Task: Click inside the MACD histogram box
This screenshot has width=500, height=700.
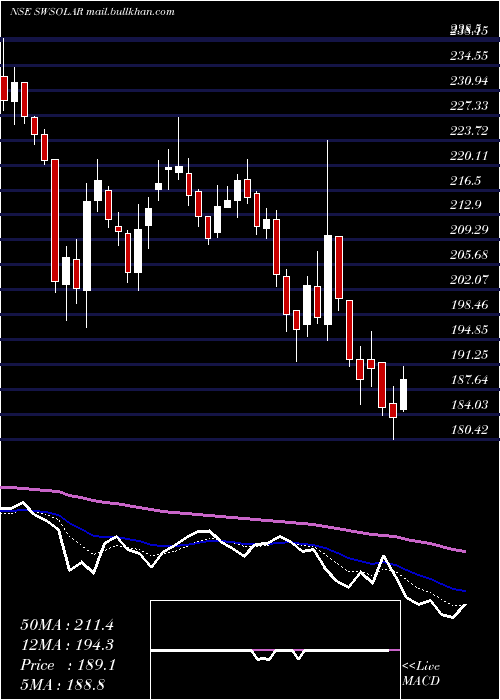Action: [x=275, y=650]
